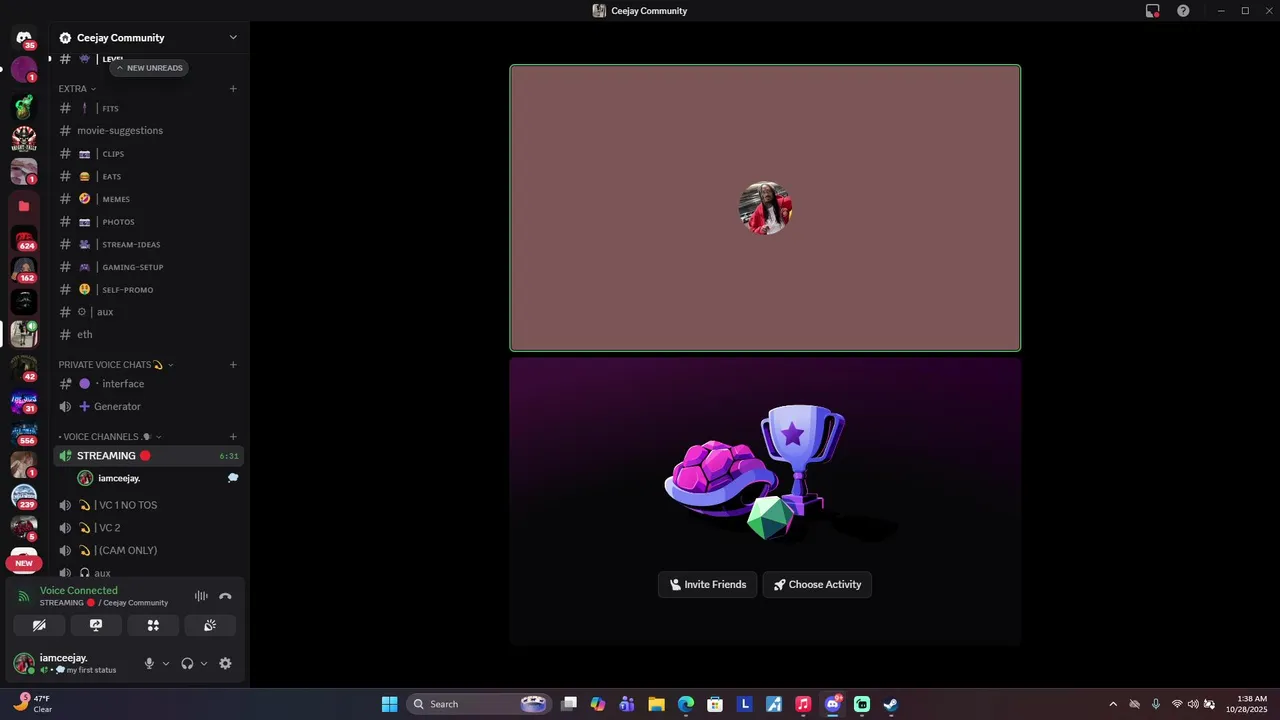The height and width of the screenshot is (720, 1280).
Task: Open microphone input options chevron
Action: [x=166, y=663]
